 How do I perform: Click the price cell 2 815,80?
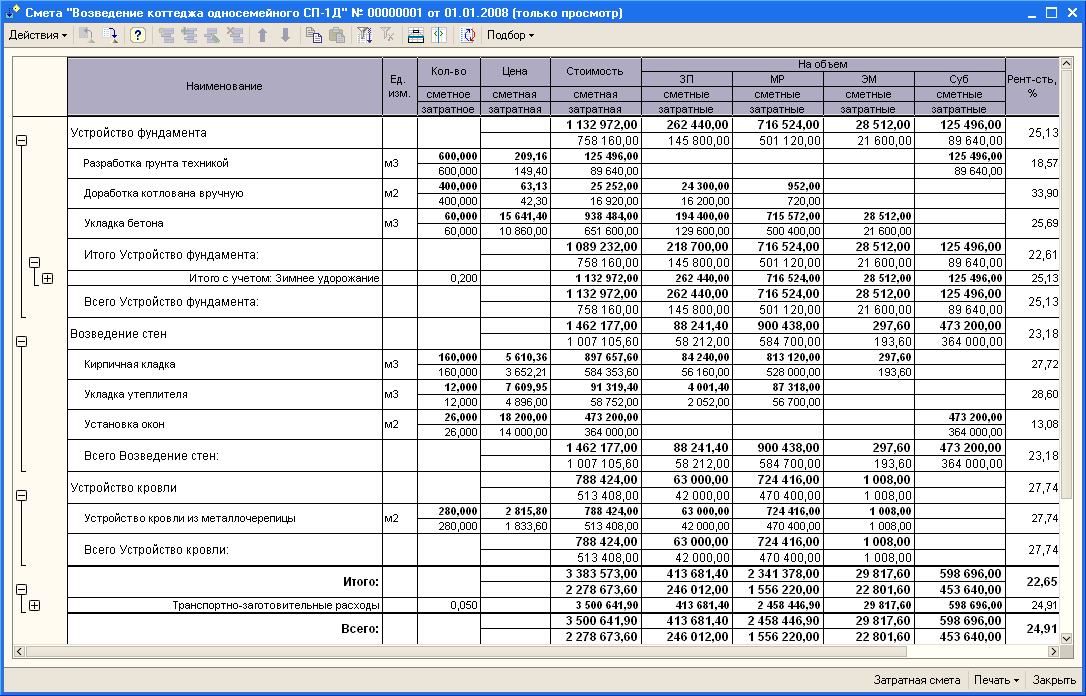[515, 511]
